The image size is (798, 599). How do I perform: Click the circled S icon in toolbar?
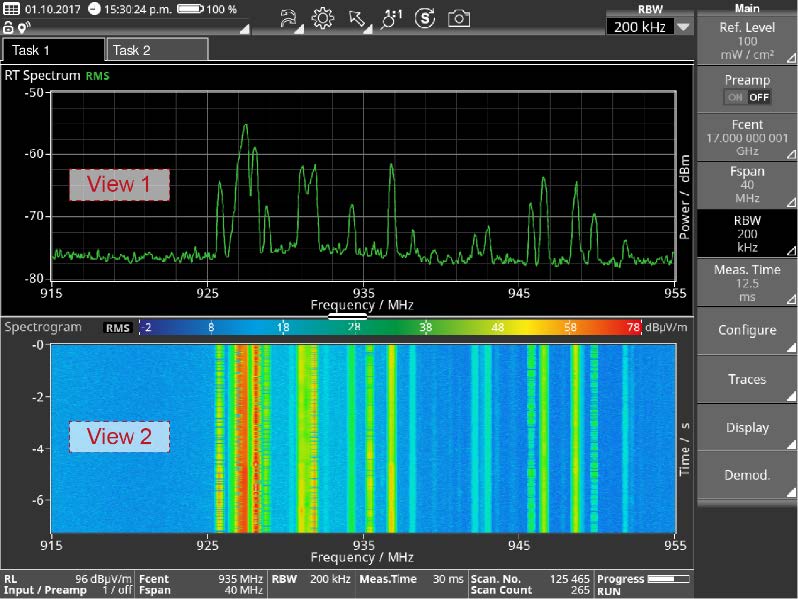pyautogui.click(x=425, y=18)
